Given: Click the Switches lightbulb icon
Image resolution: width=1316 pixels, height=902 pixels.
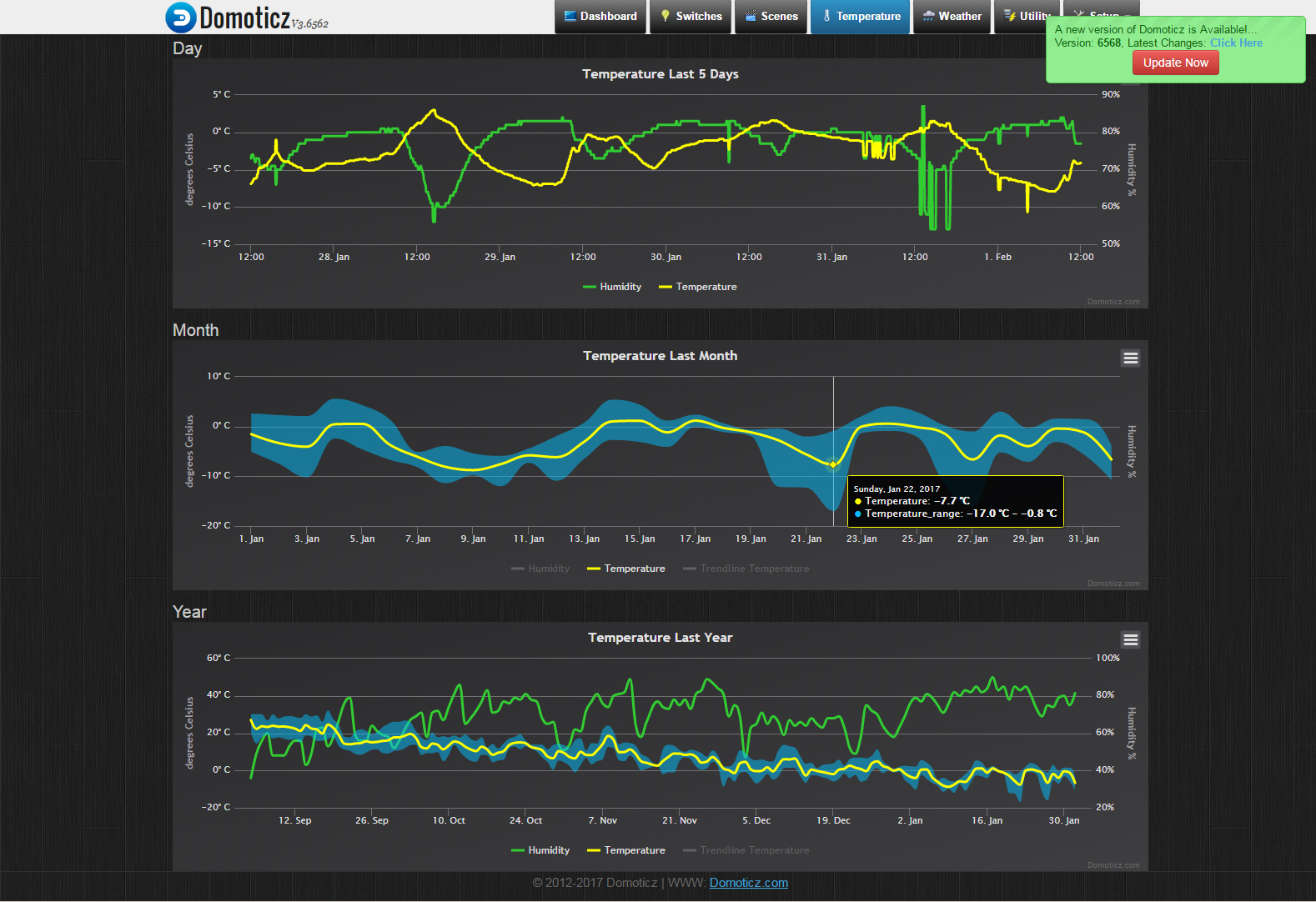Looking at the screenshot, I should pyautogui.click(x=666, y=16).
